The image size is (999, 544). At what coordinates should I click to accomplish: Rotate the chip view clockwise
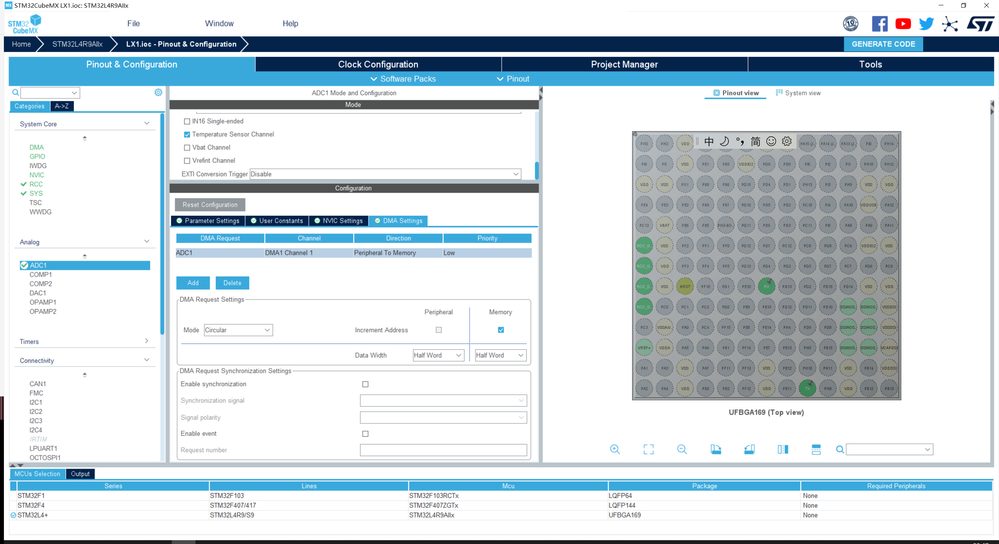point(716,449)
